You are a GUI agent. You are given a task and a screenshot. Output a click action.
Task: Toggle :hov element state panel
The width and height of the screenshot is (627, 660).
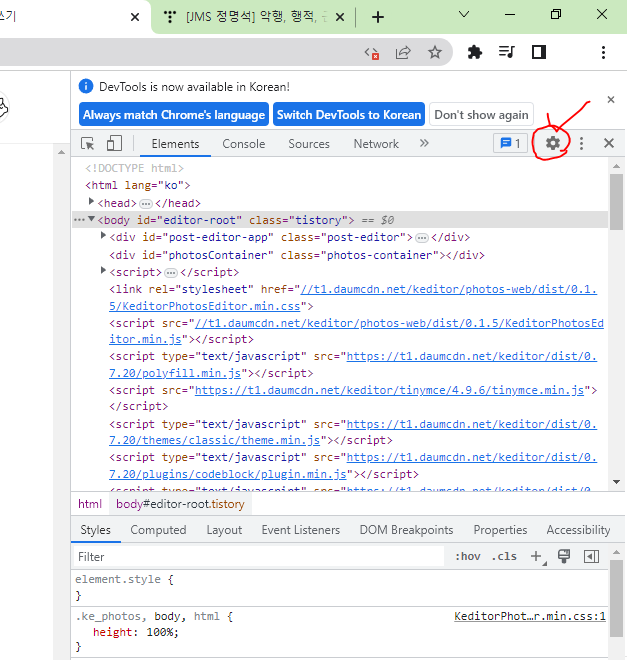coord(468,556)
